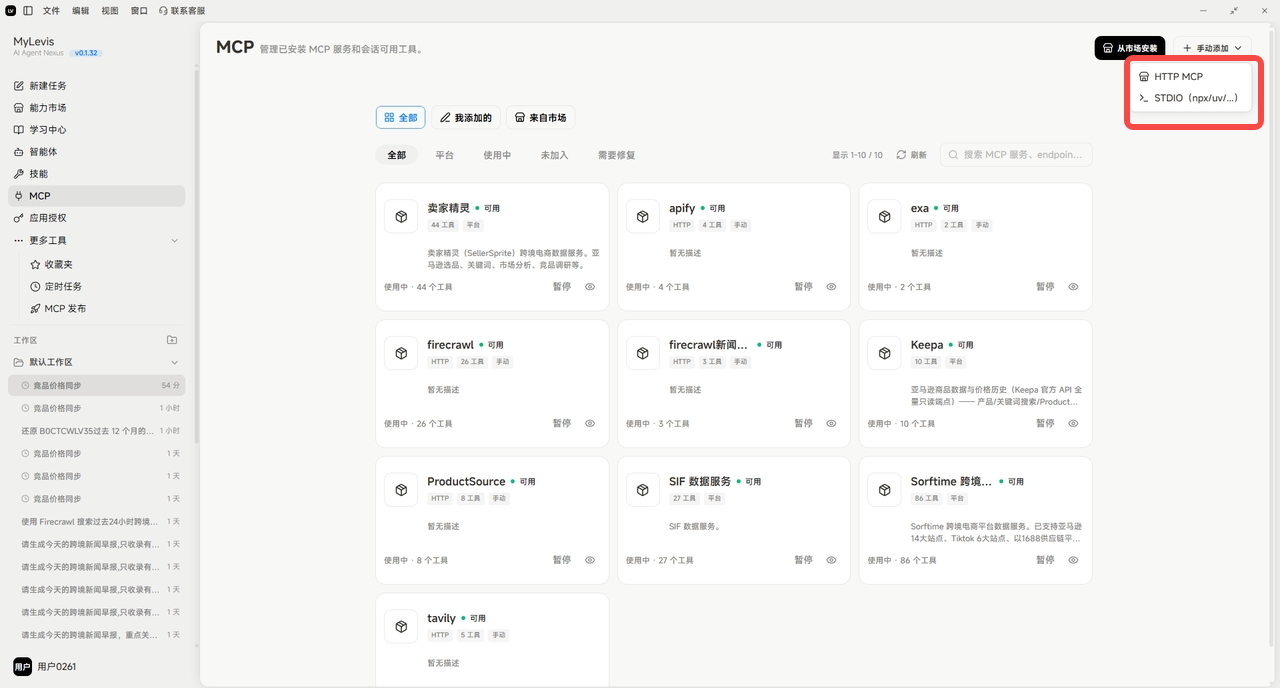1280x688 pixels.
Task: Click the ProductSource card cube icon
Action: click(401, 490)
